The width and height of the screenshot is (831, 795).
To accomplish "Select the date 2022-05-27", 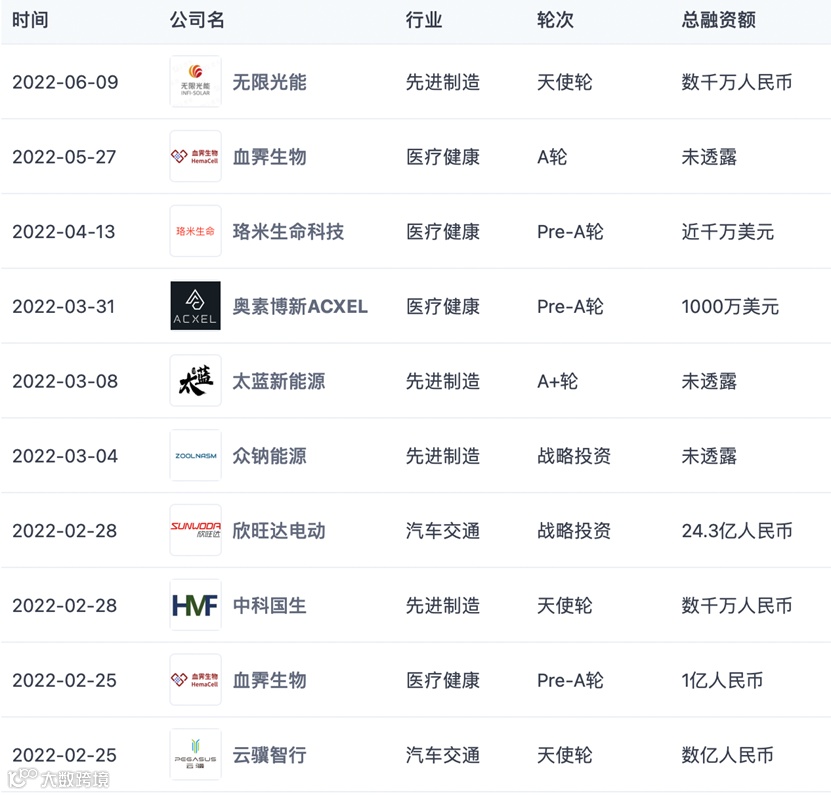I will [64, 157].
